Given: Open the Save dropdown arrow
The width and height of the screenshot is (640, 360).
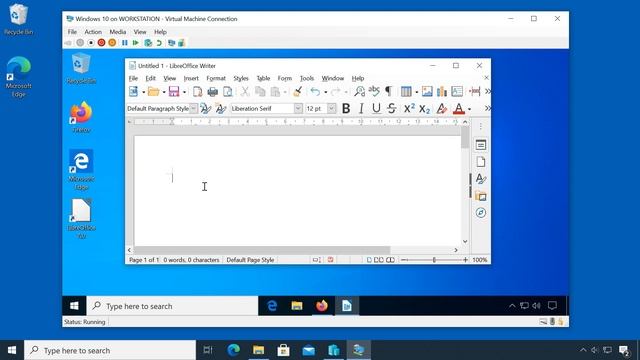Looking at the screenshot, I should point(184,92).
